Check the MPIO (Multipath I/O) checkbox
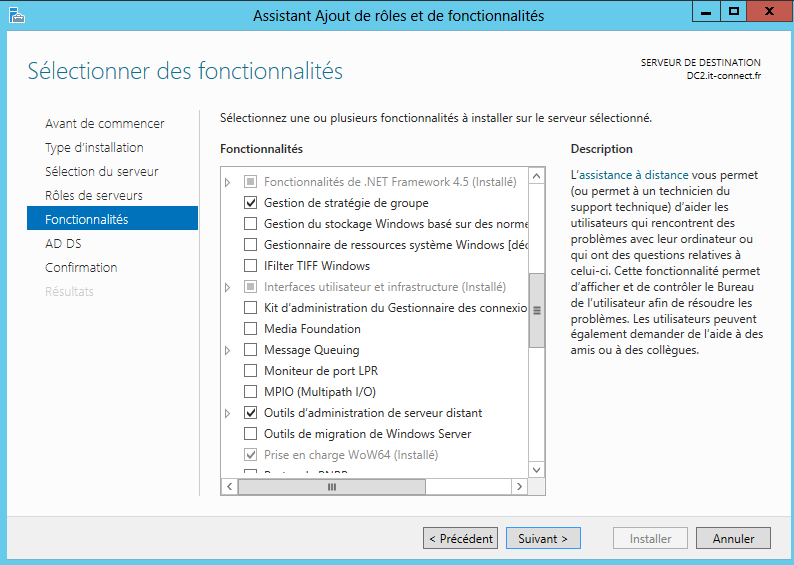The width and height of the screenshot is (794, 565). pyautogui.click(x=251, y=392)
